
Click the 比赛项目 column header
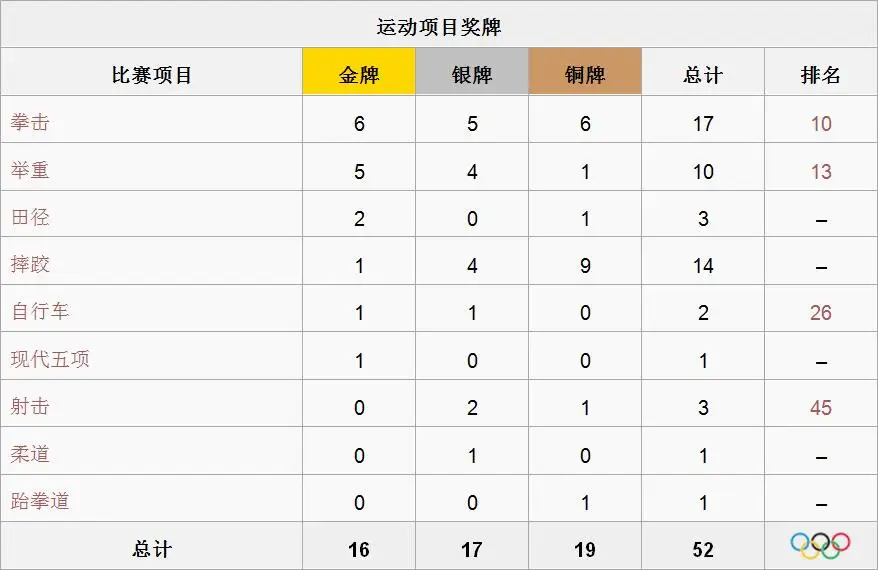[152, 74]
